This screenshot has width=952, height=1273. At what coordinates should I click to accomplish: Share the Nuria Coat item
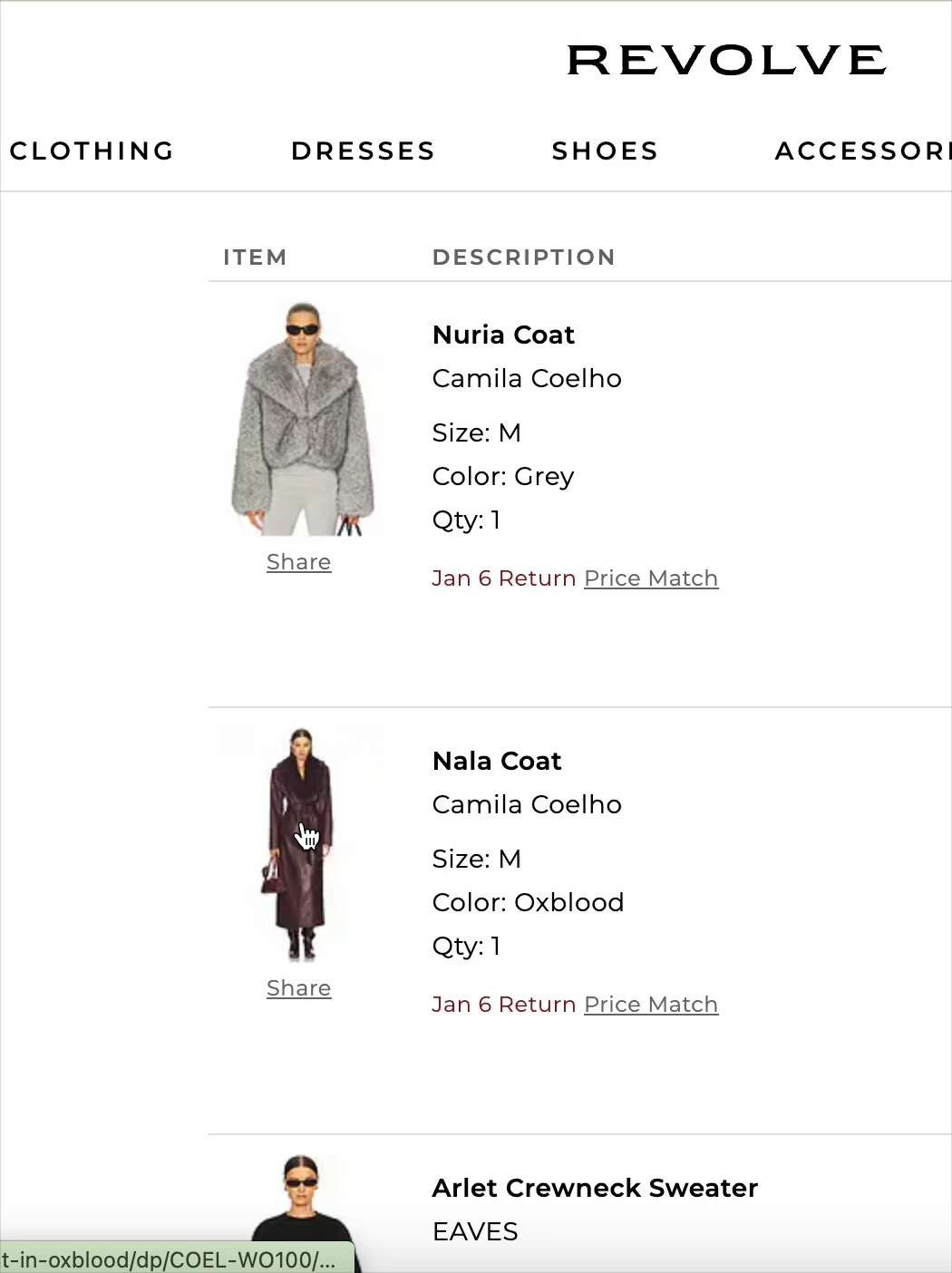tap(298, 562)
